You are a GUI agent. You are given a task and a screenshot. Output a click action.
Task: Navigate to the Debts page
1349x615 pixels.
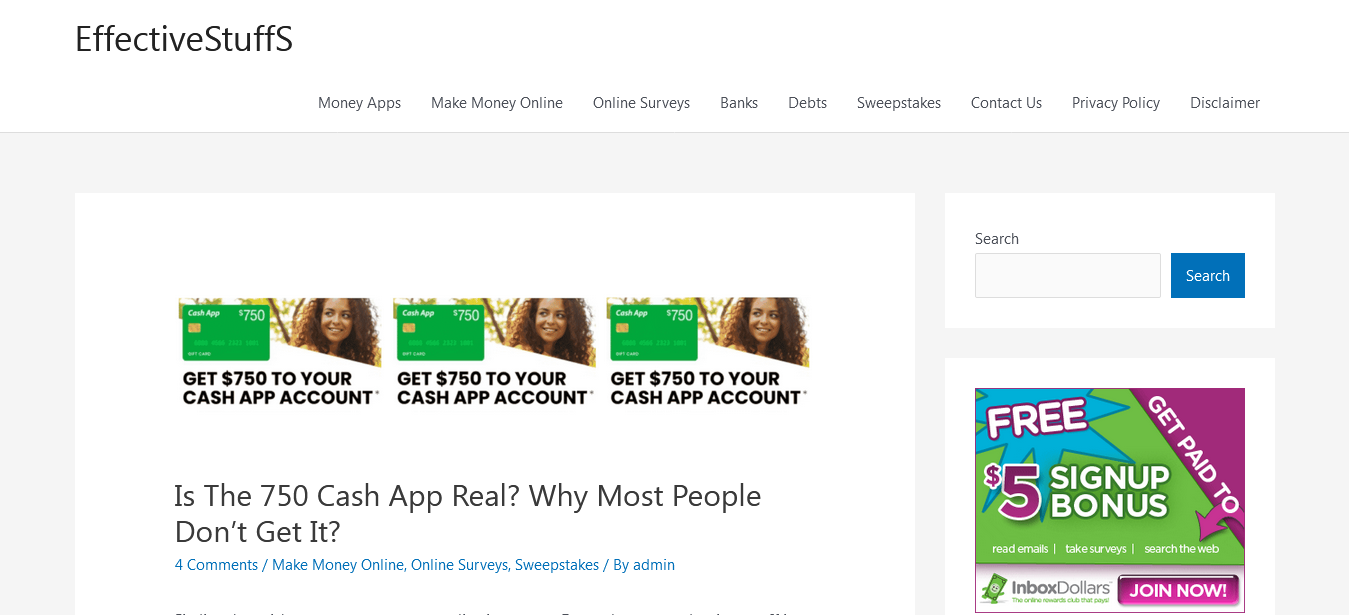[807, 103]
